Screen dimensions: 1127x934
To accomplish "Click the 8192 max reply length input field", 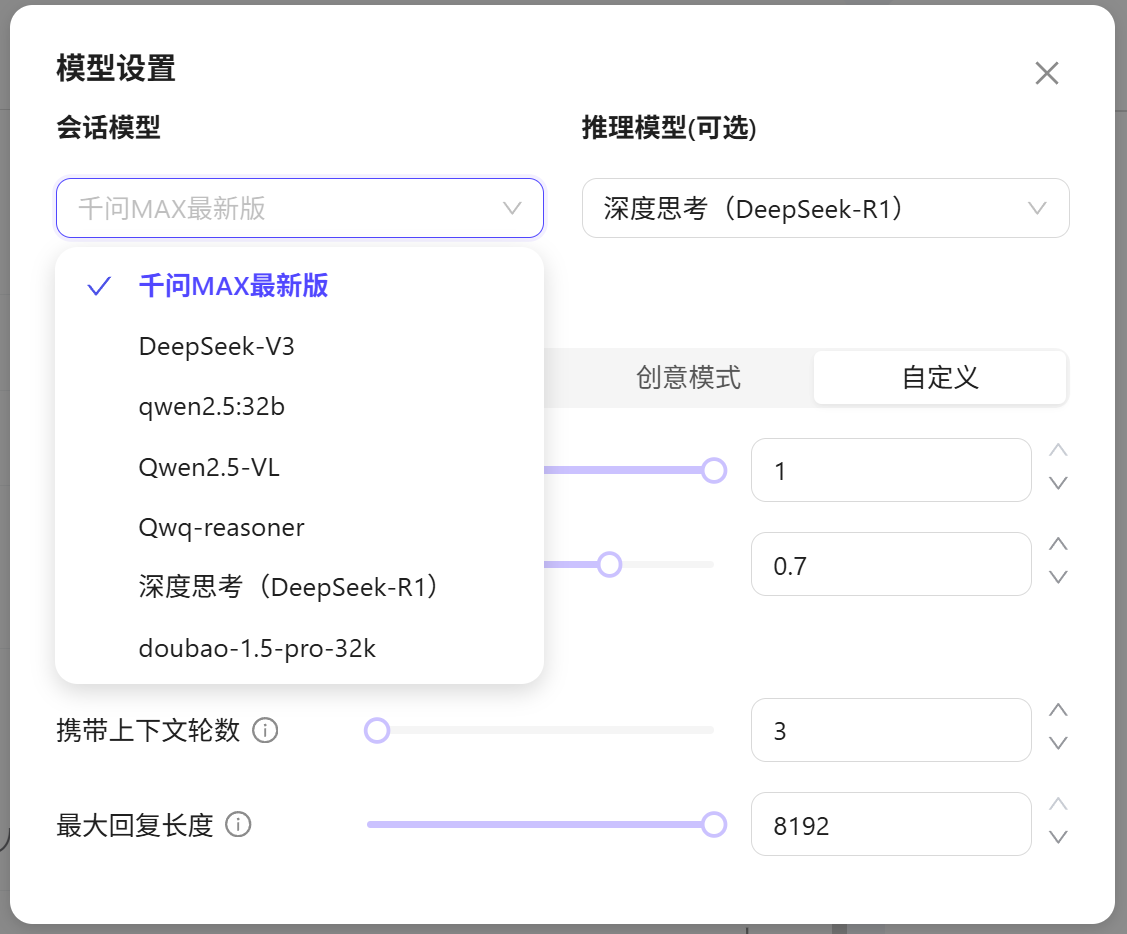I will pyautogui.click(x=890, y=825).
